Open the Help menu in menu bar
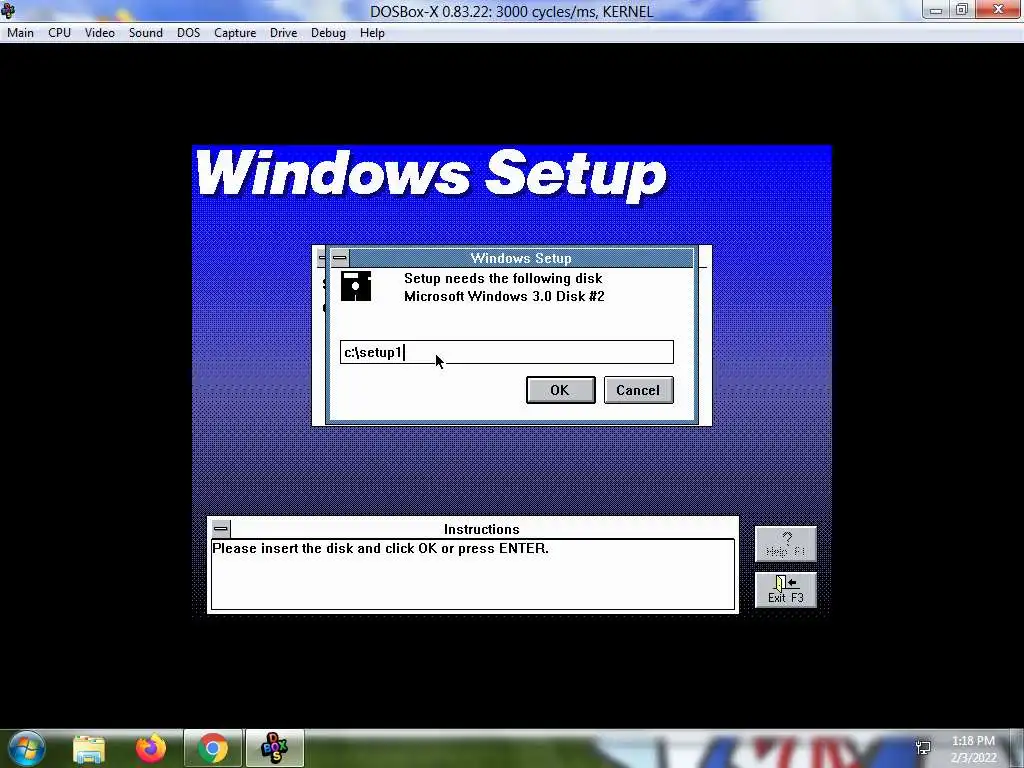Viewport: 1024px width, 768px height. click(372, 33)
